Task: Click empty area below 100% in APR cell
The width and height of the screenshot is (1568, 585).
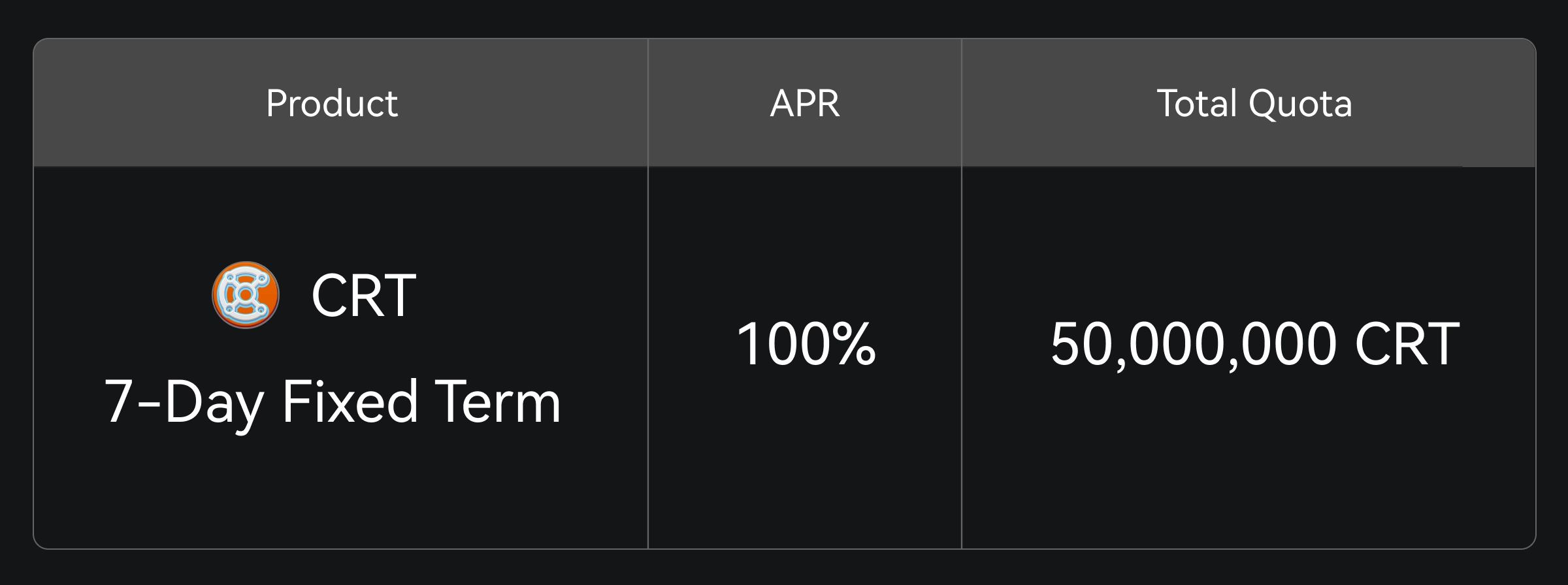Action: 805,470
